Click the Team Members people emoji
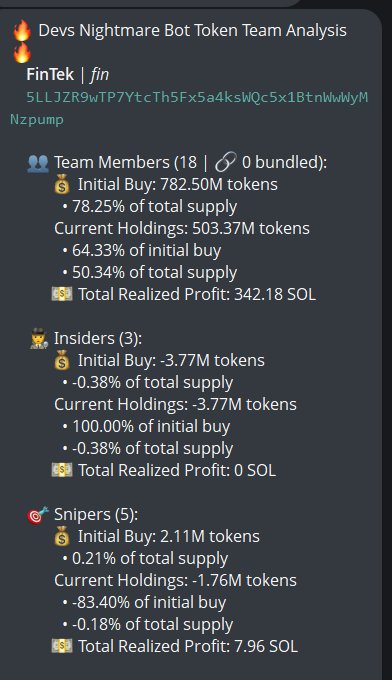 [x=38, y=163]
